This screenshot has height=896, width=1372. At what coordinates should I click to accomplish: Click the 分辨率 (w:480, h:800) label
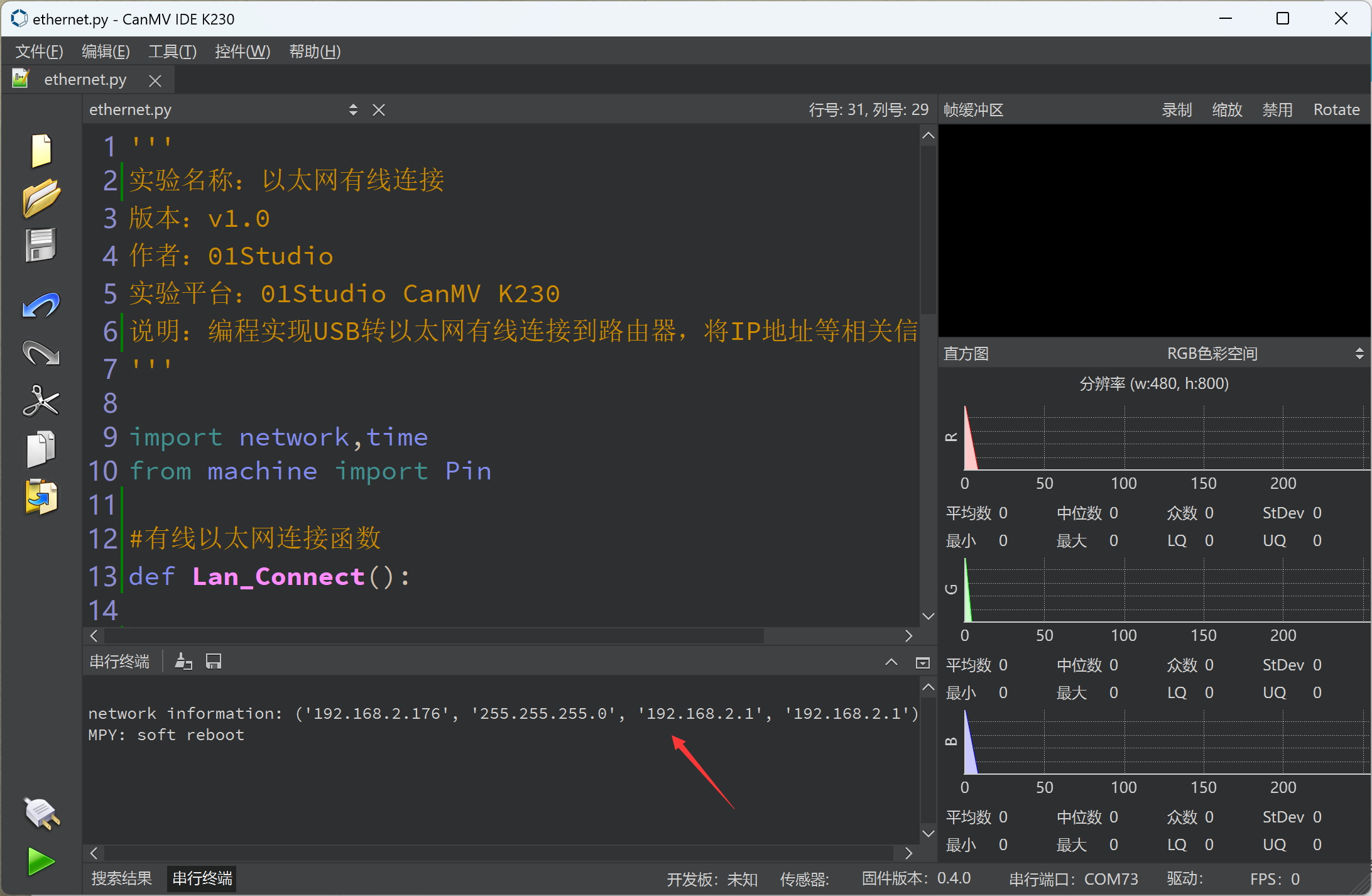click(1154, 383)
